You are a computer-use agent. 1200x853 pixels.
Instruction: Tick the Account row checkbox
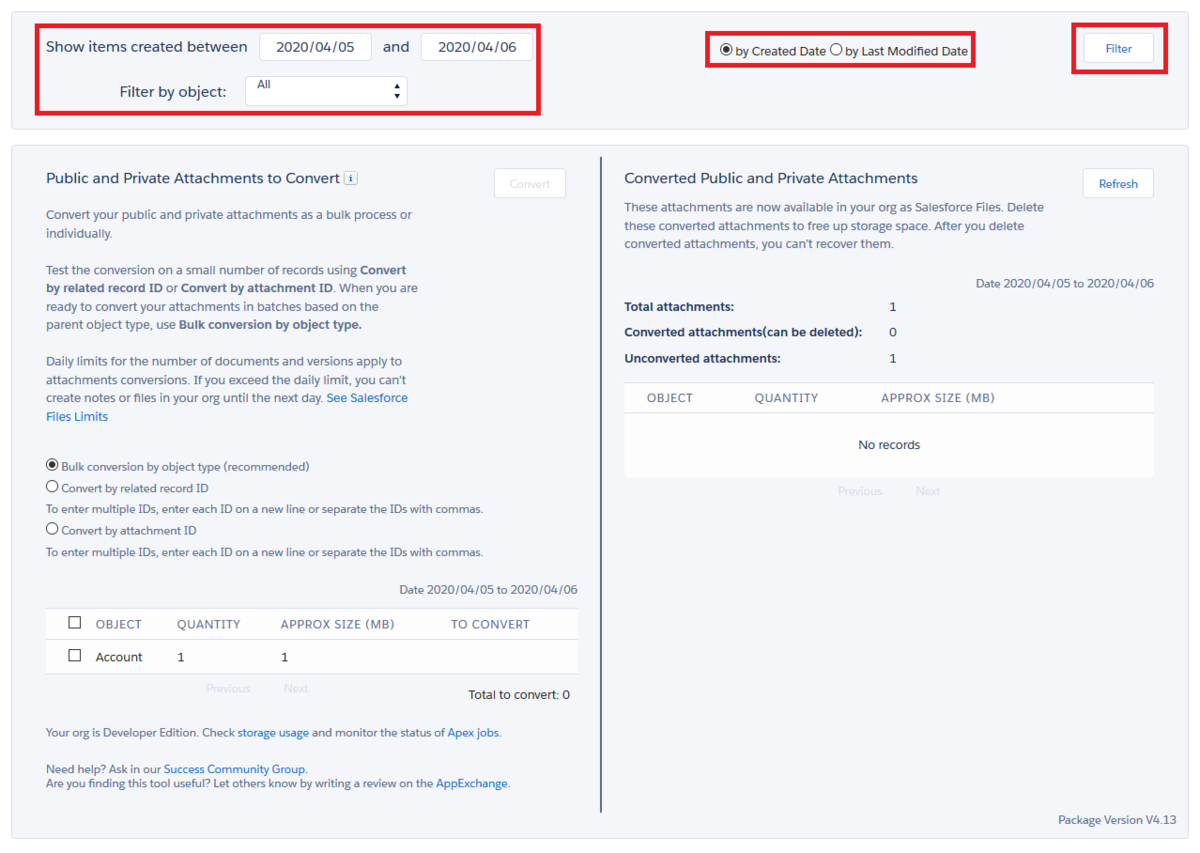[x=74, y=656]
